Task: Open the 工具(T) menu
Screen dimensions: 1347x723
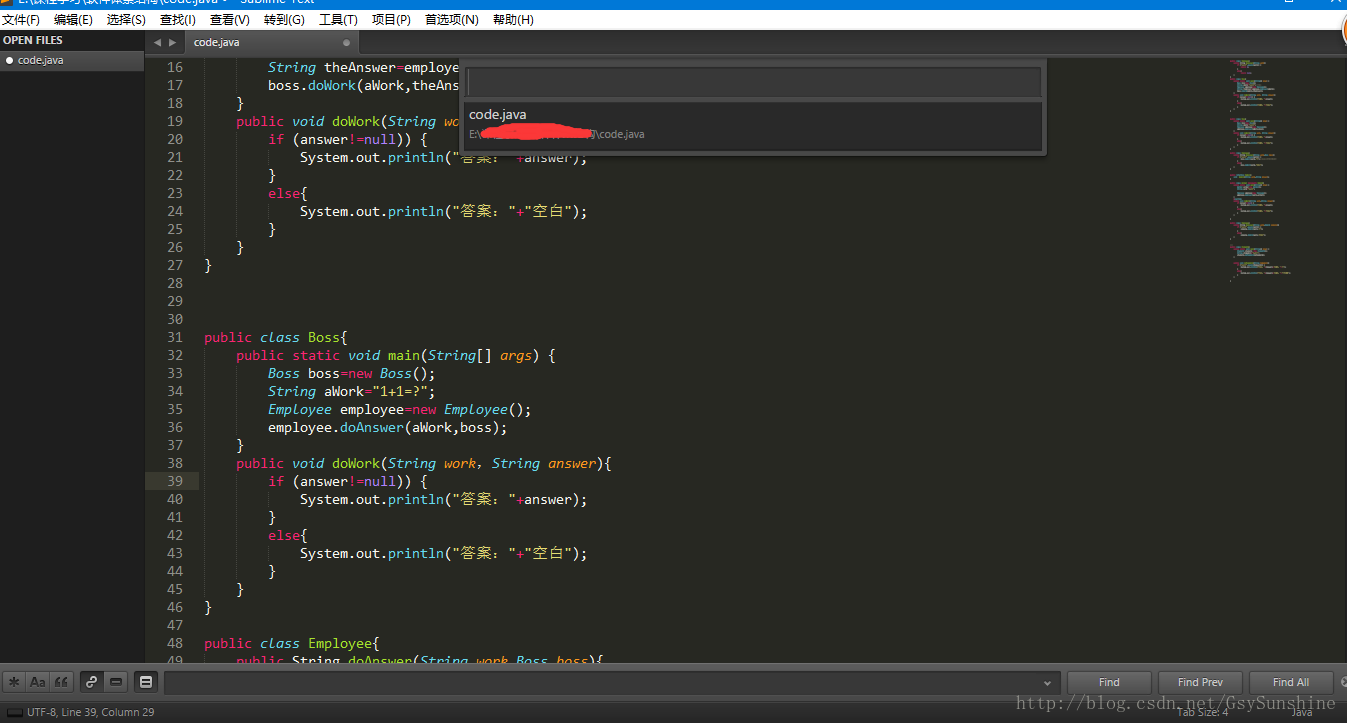Action: pos(338,20)
